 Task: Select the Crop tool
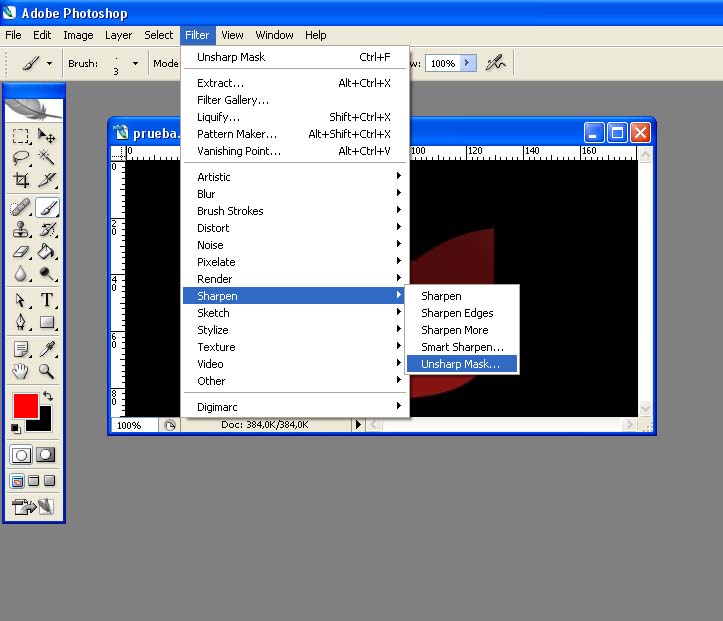[x=20, y=179]
